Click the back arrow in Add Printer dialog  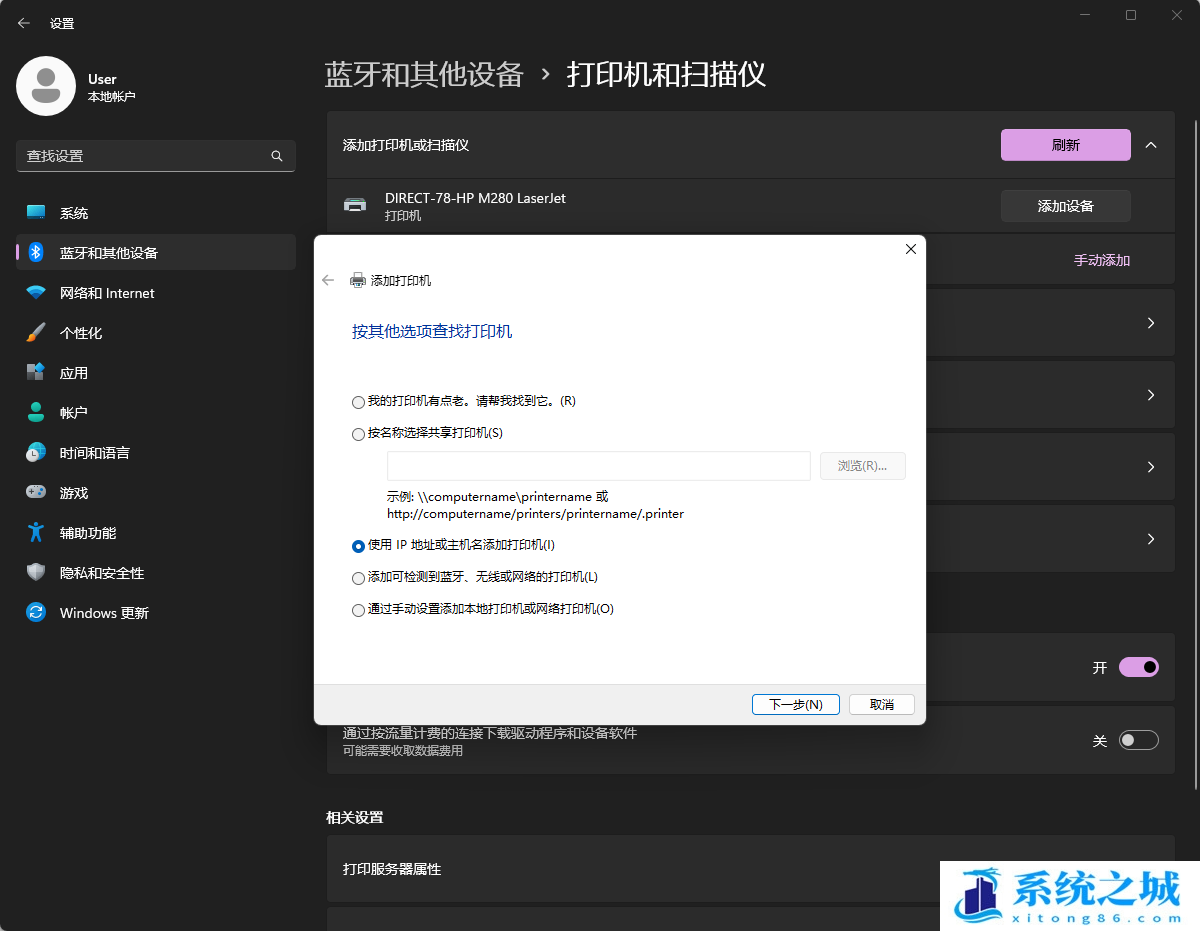click(328, 280)
